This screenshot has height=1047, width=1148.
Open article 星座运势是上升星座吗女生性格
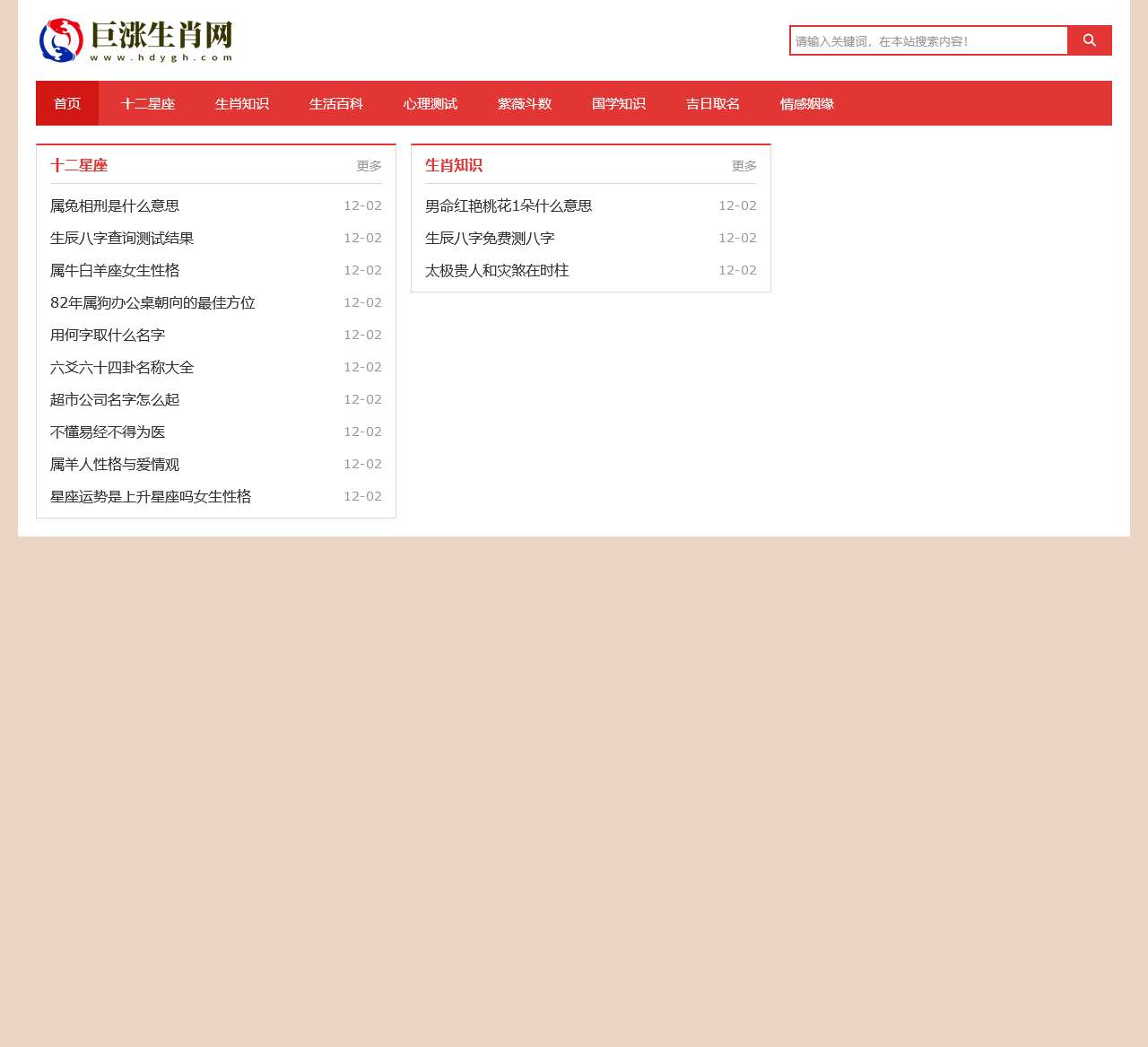click(151, 496)
